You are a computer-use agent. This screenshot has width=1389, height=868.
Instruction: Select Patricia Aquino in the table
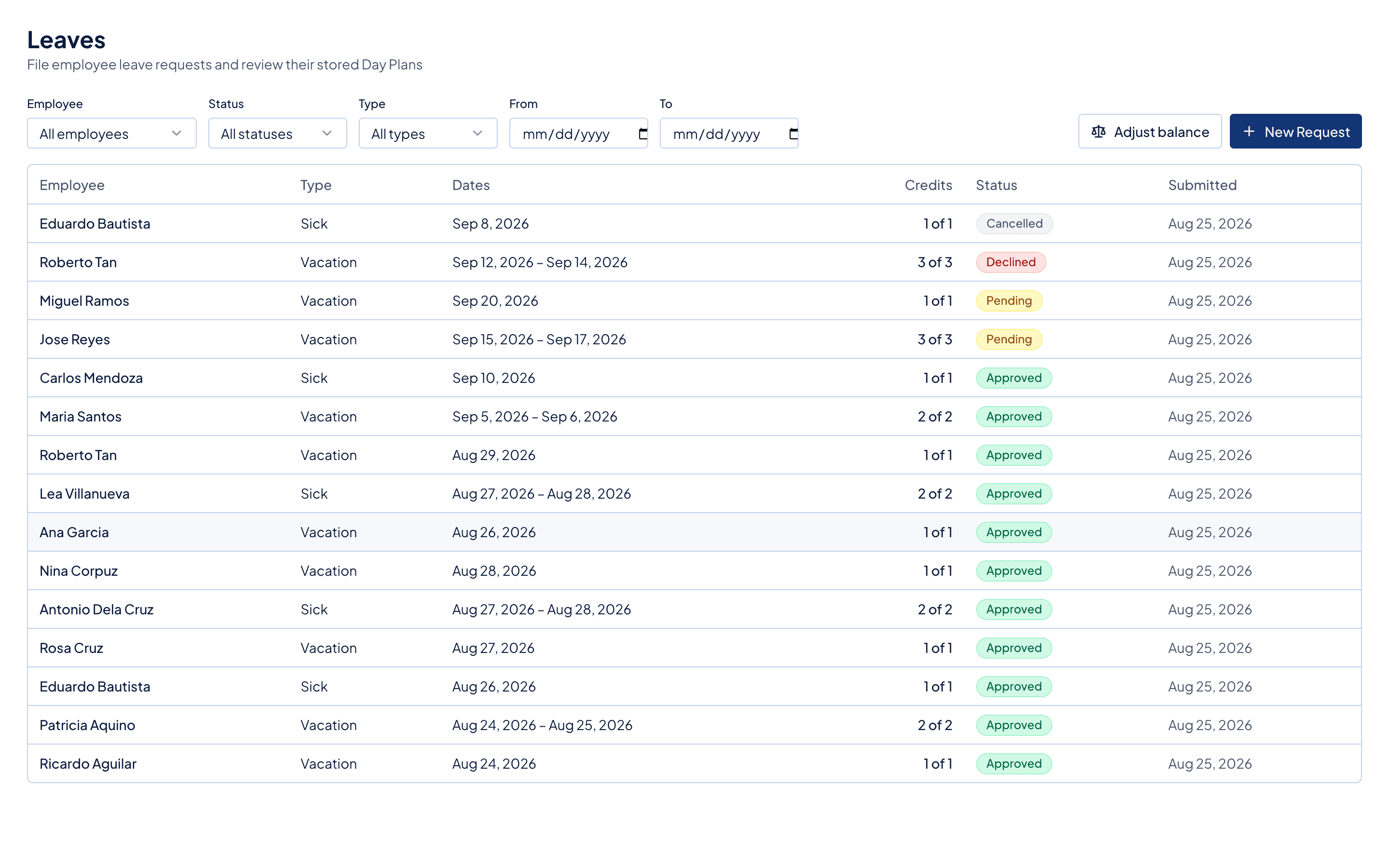click(x=87, y=725)
